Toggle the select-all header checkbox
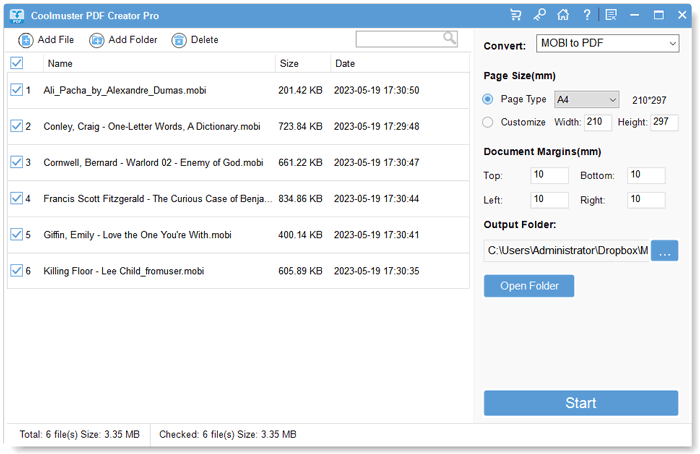The image size is (700, 454). [17, 63]
